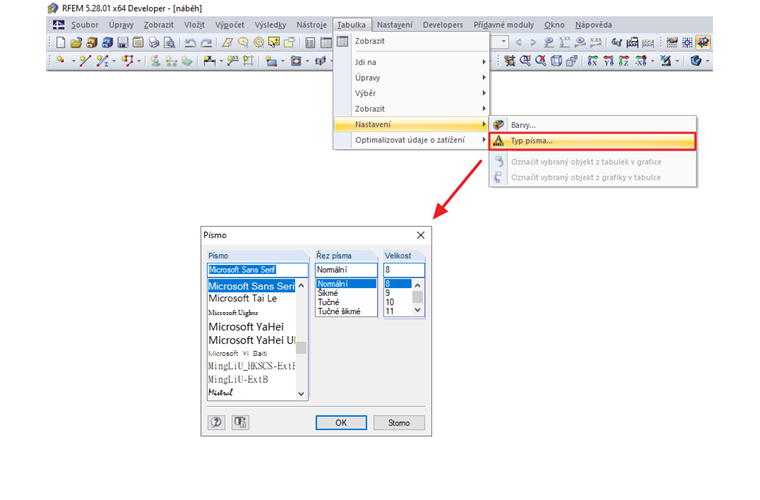Click the view in Y direction icon
This screenshot has width=760, height=500.
coord(608,61)
